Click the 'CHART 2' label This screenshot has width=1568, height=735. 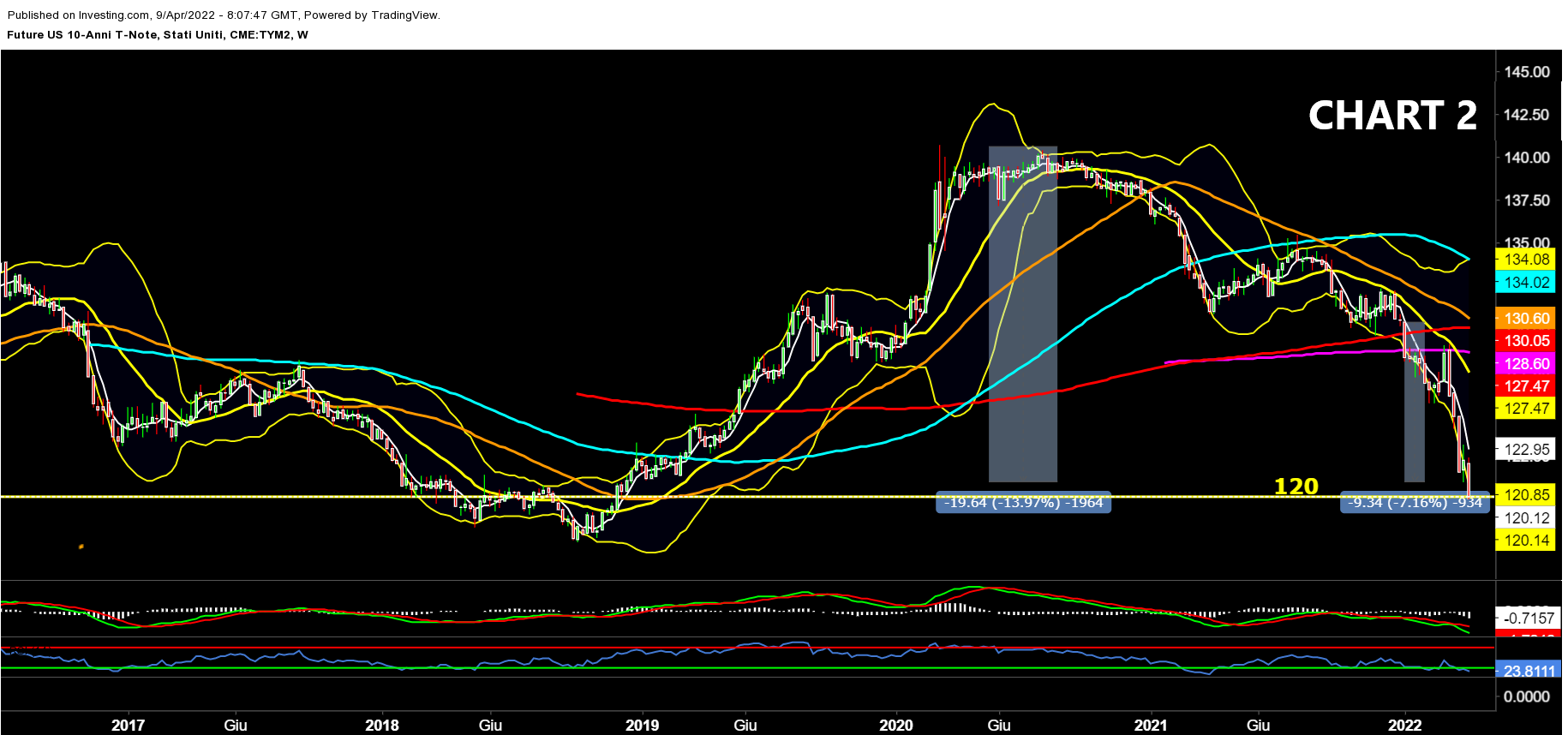[1392, 116]
